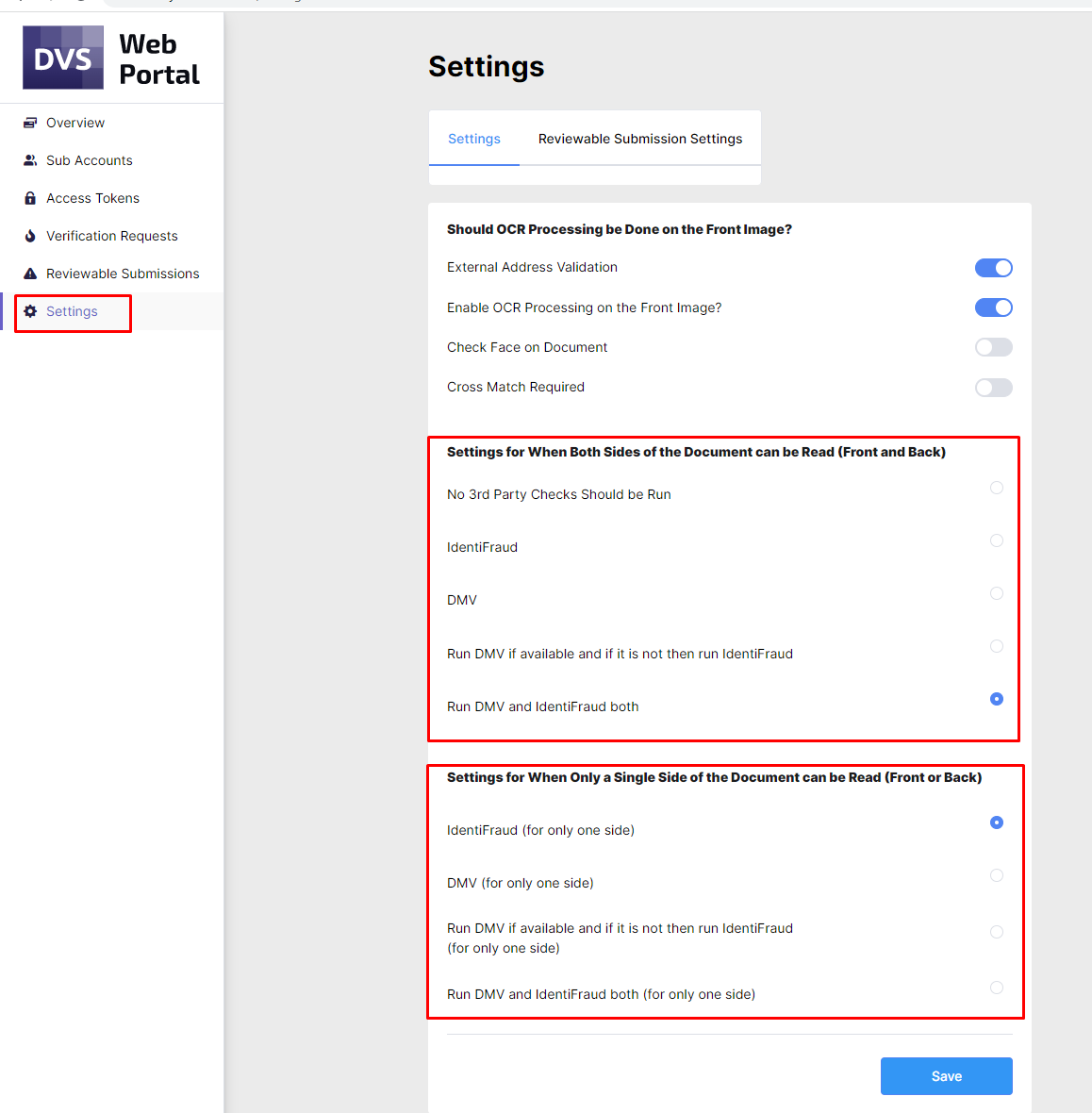
Task: Enable Check Face on Document toggle
Action: [993, 347]
